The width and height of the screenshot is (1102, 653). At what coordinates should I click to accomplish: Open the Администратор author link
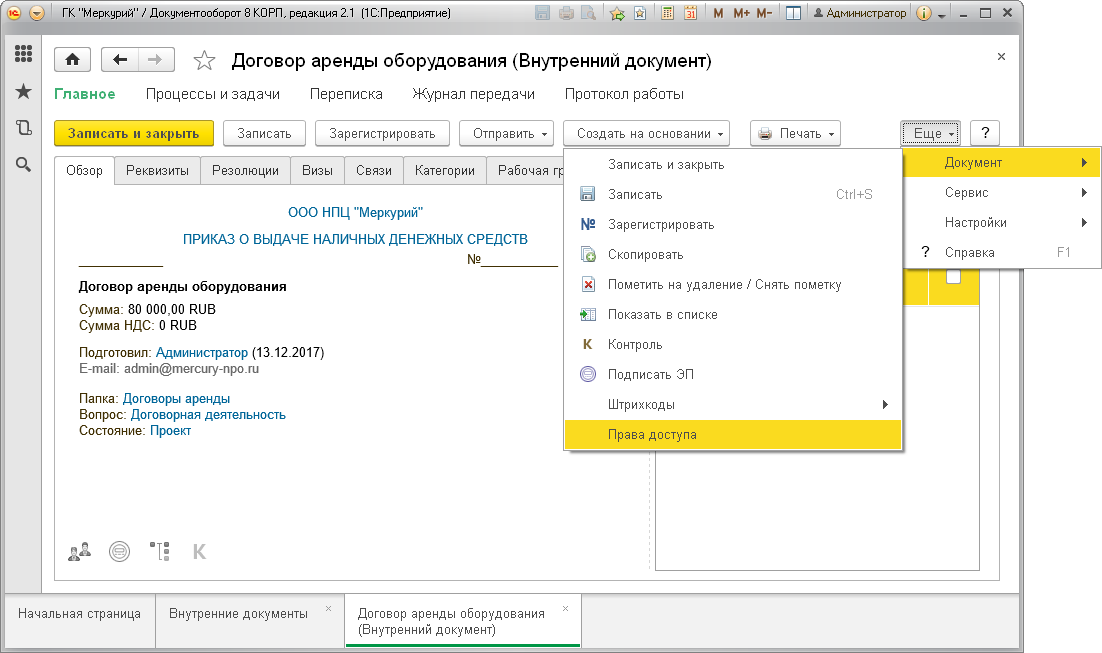[x=202, y=352]
